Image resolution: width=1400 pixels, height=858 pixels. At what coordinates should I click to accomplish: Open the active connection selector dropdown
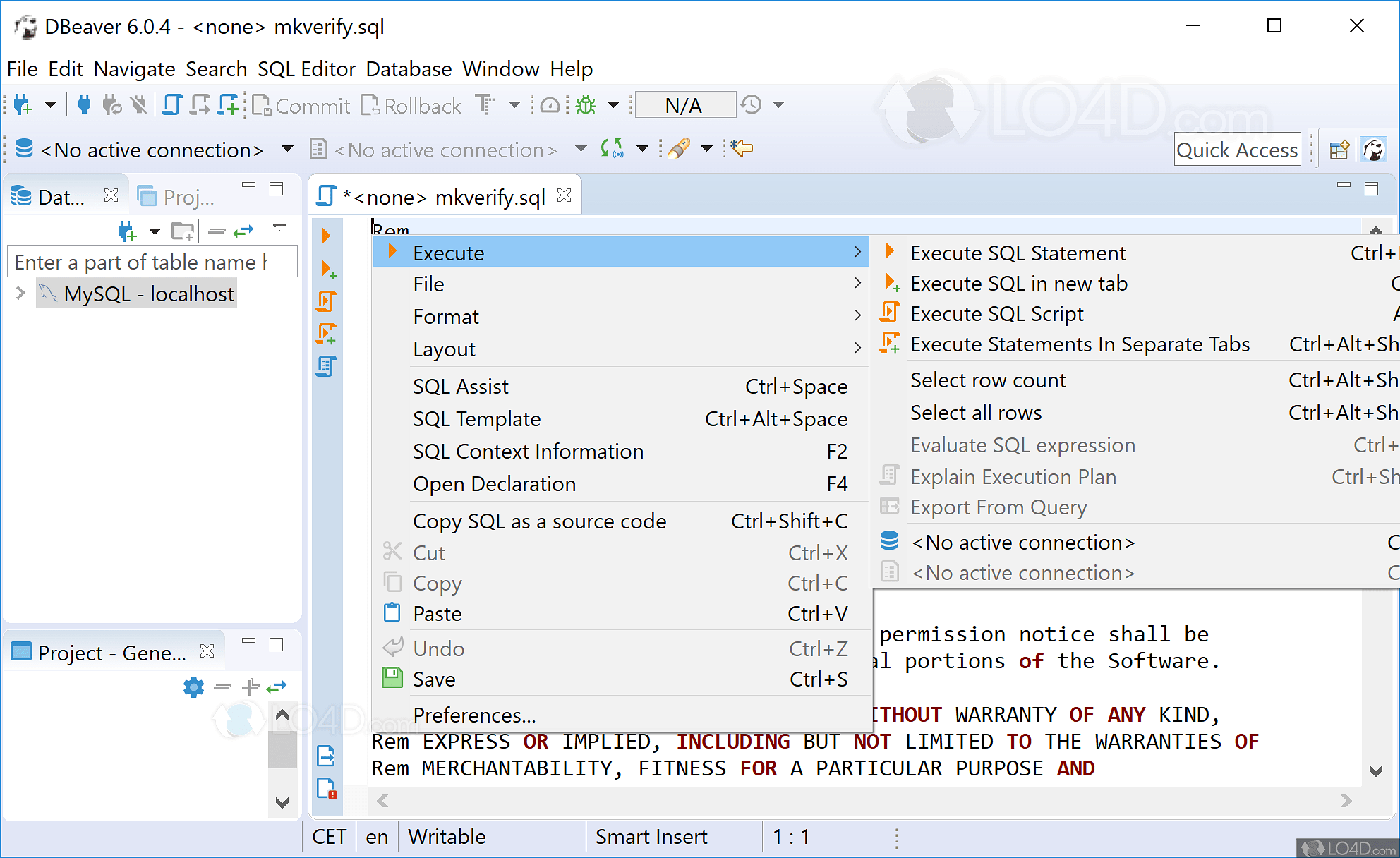click(x=287, y=149)
